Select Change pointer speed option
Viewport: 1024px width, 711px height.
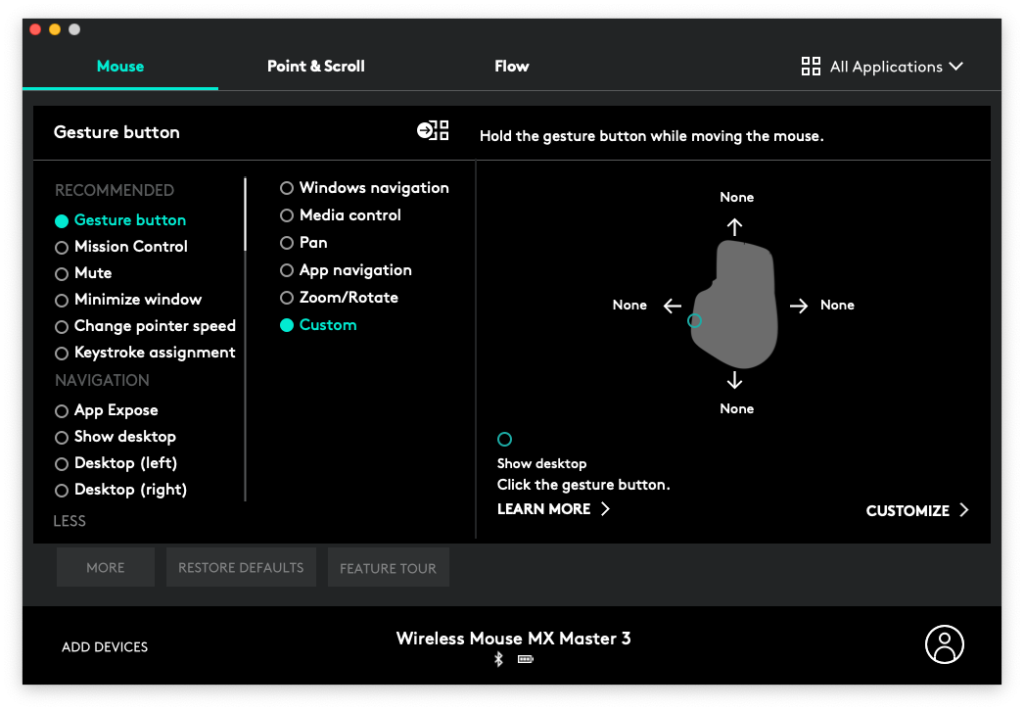point(146,326)
